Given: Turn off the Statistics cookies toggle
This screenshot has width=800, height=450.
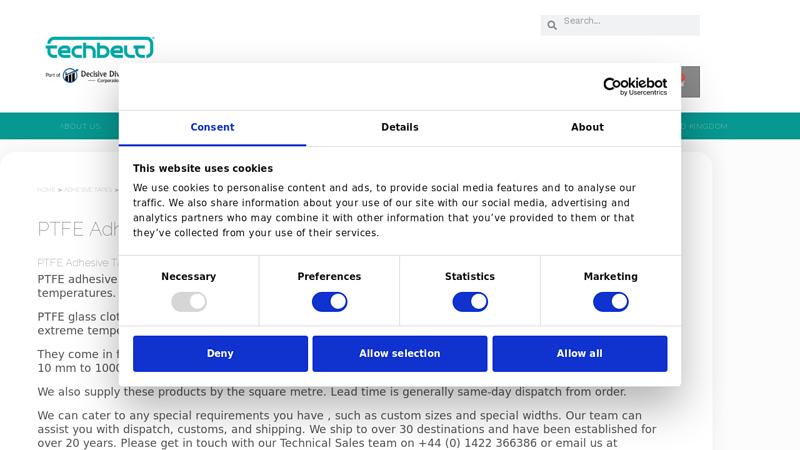Looking at the screenshot, I should pyautogui.click(x=470, y=302).
